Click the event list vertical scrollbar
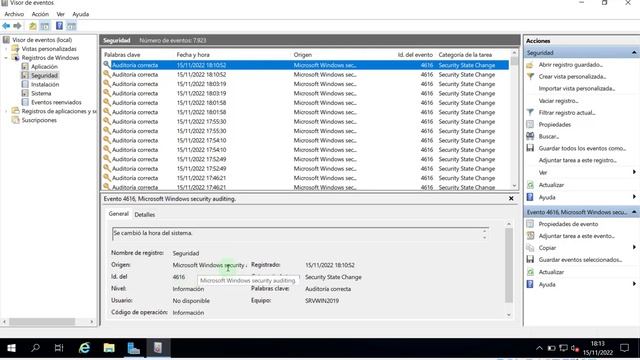The image size is (640, 360). click(x=514, y=119)
